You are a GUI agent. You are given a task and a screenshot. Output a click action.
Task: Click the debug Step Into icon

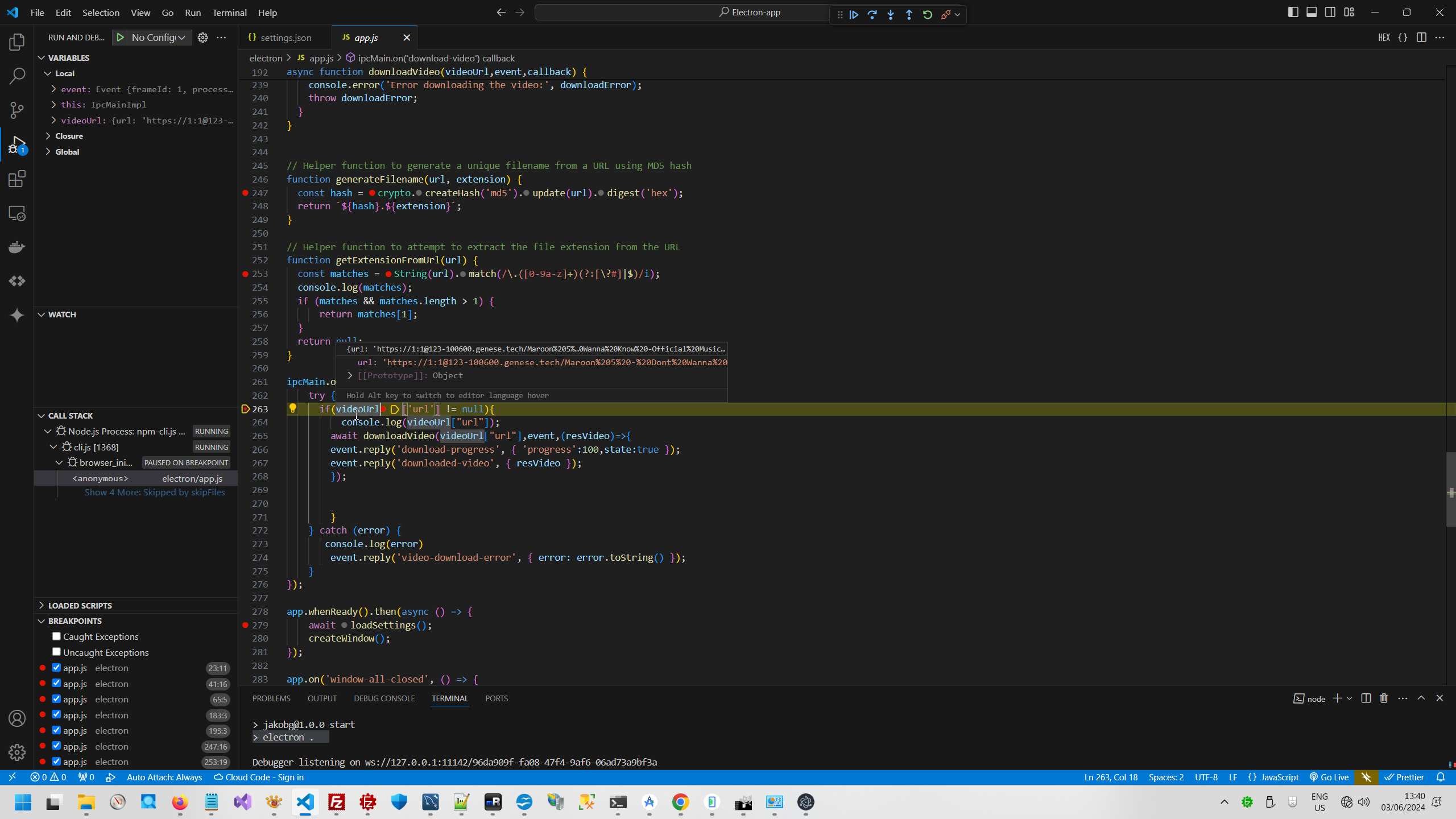[891, 15]
